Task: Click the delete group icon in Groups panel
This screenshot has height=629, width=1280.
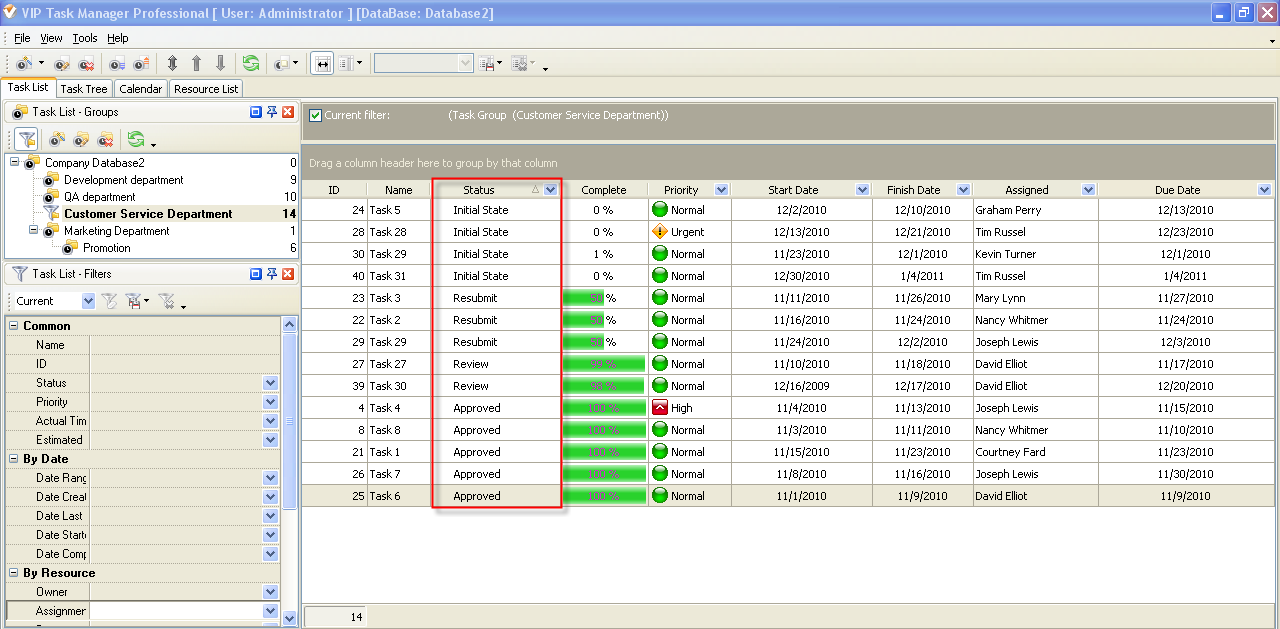Action: (x=104, y=139)
